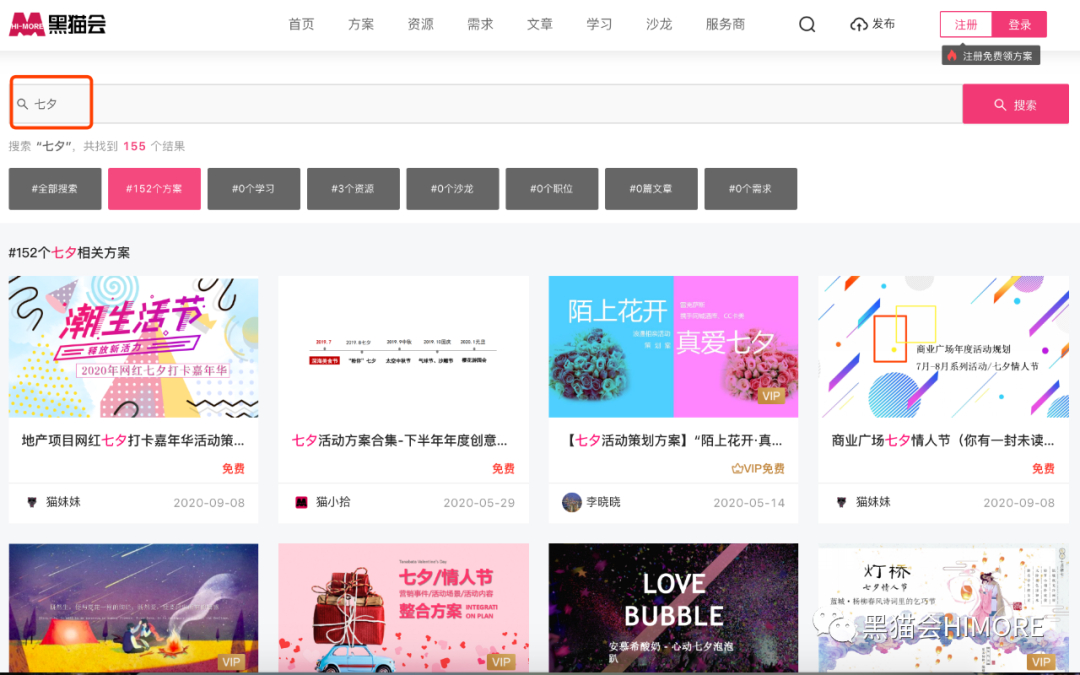Screen dimensions: 1080x675
Task: Go to the 首页 navigation item
Action: click(x=301, y=24)
